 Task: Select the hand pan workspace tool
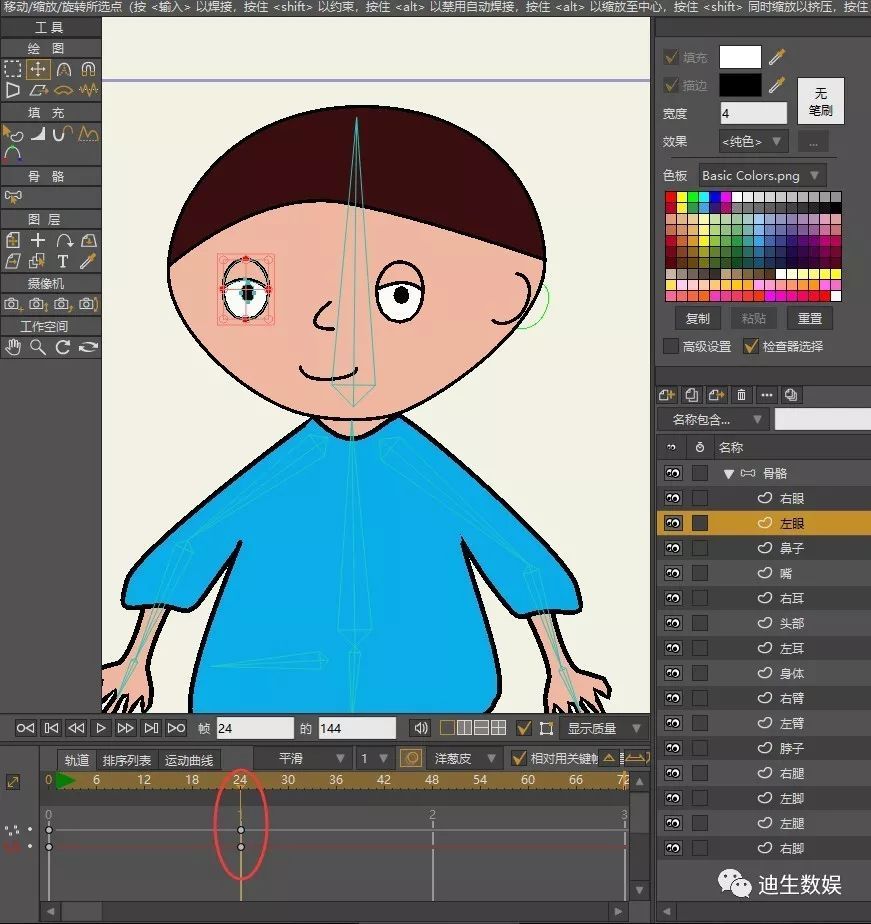point(12,347)
